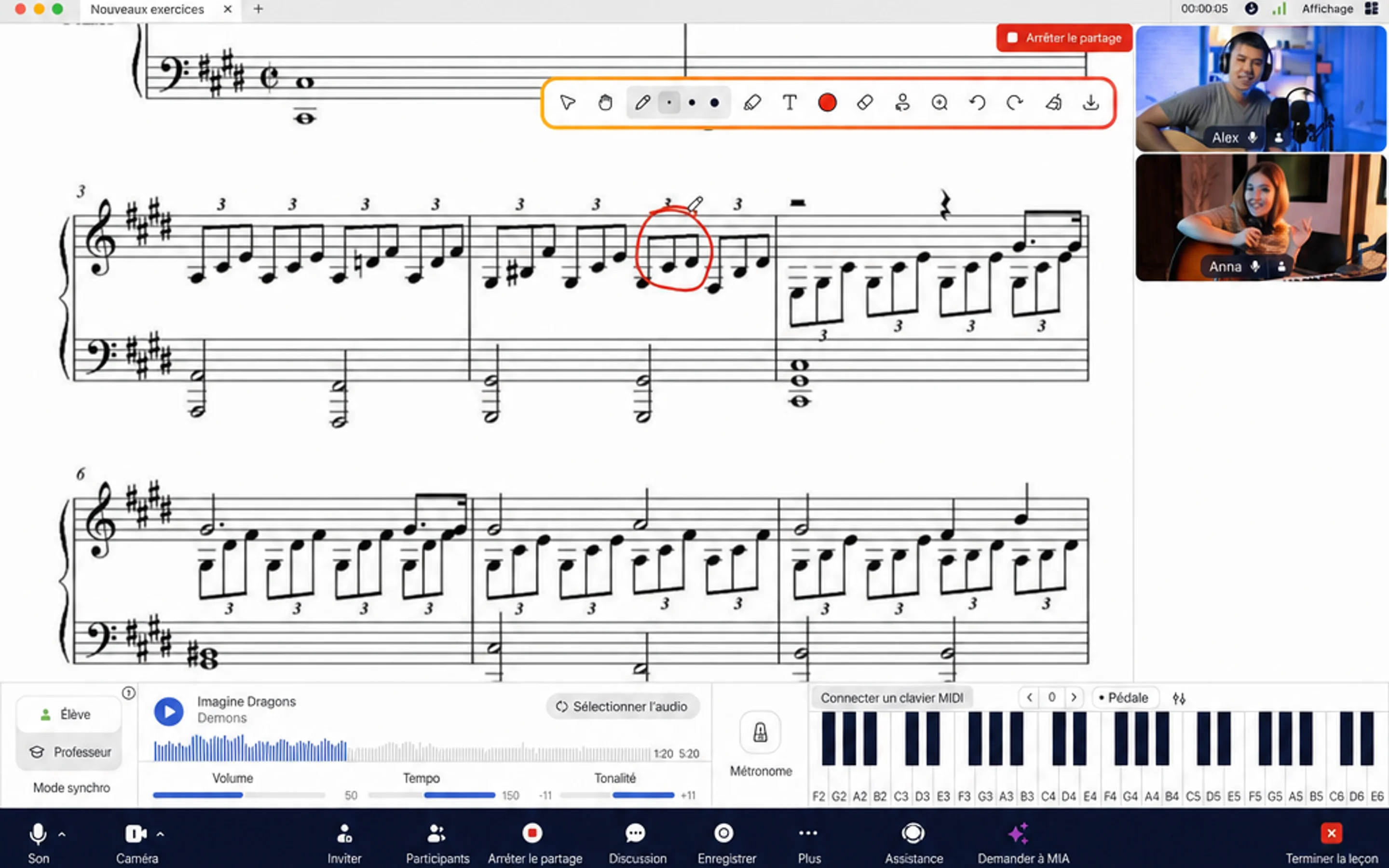The height and width of the screenshot is (868, 1389).
Task: Select the highlighter marker tool
Action: point(752,103)
